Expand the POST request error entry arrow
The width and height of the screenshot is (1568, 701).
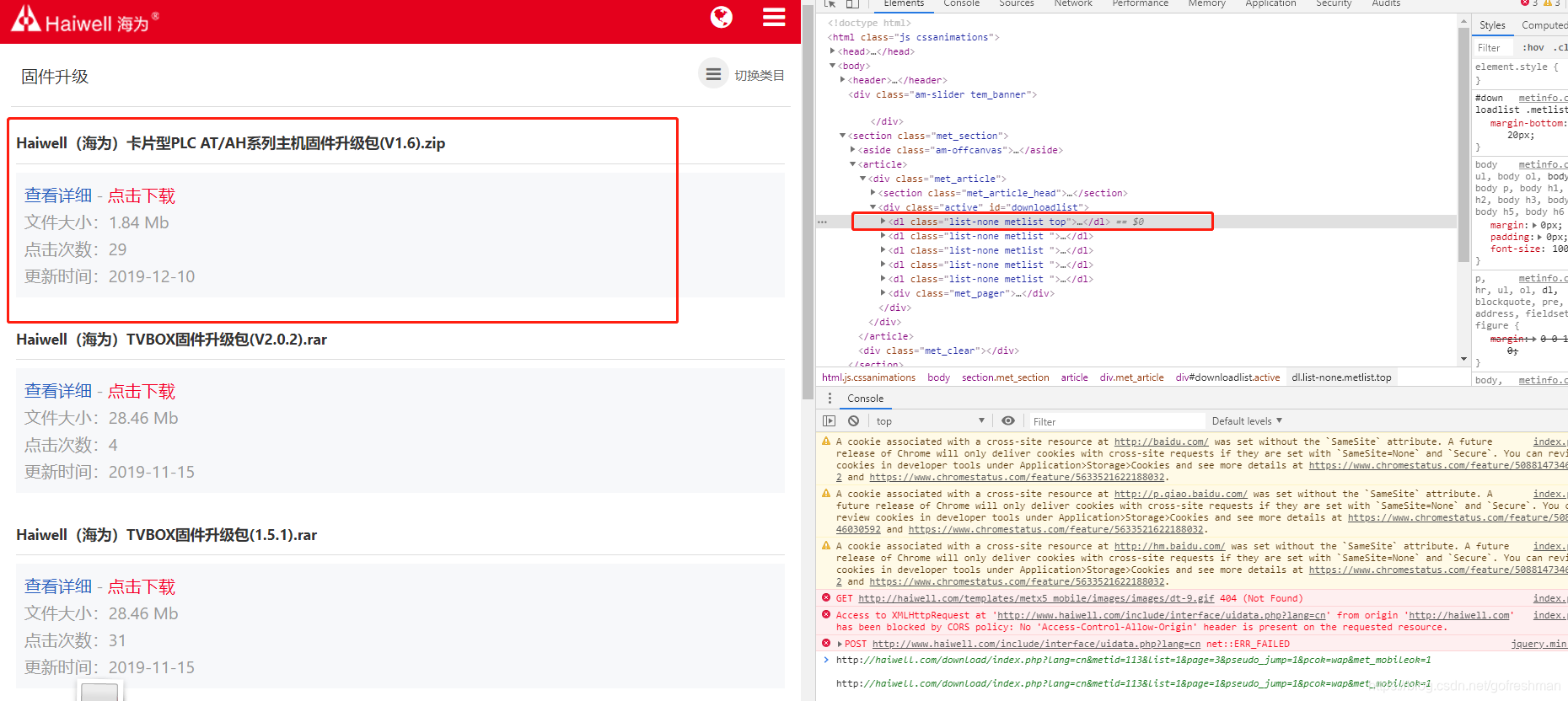coord(840,644)
